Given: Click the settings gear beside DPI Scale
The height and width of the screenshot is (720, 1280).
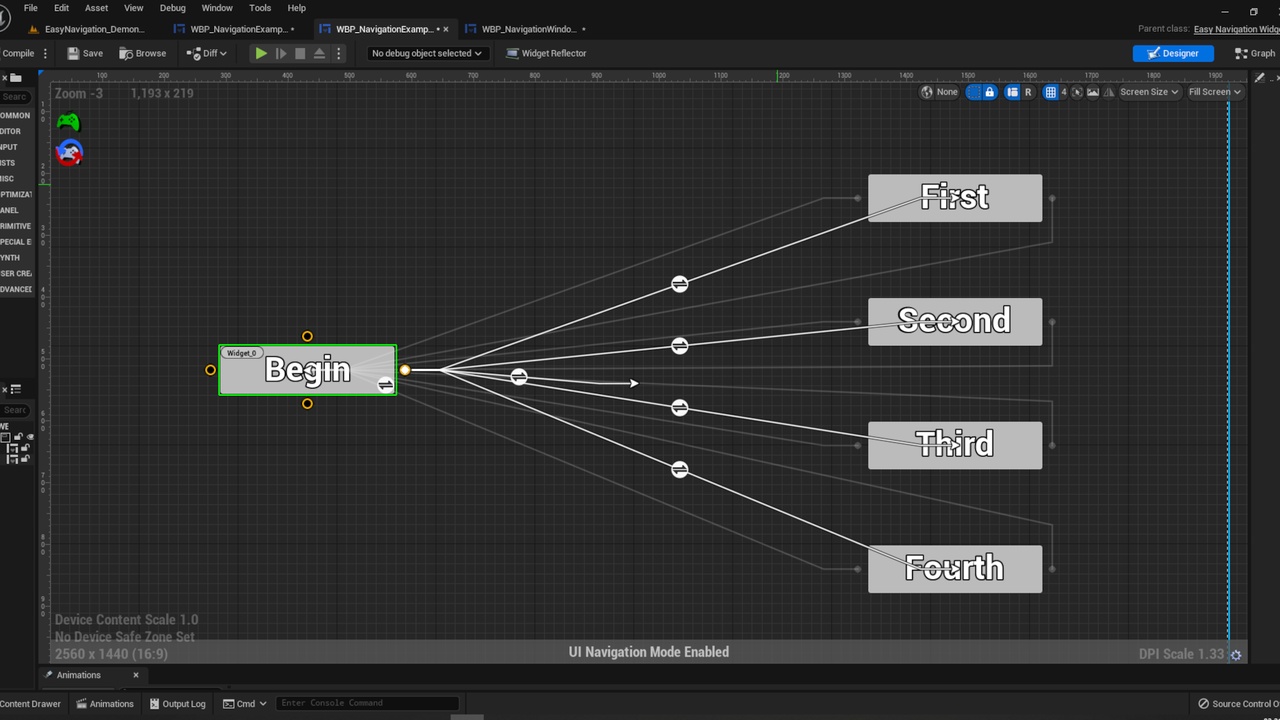Looking at the screenshot, I should coord(1236,655).
